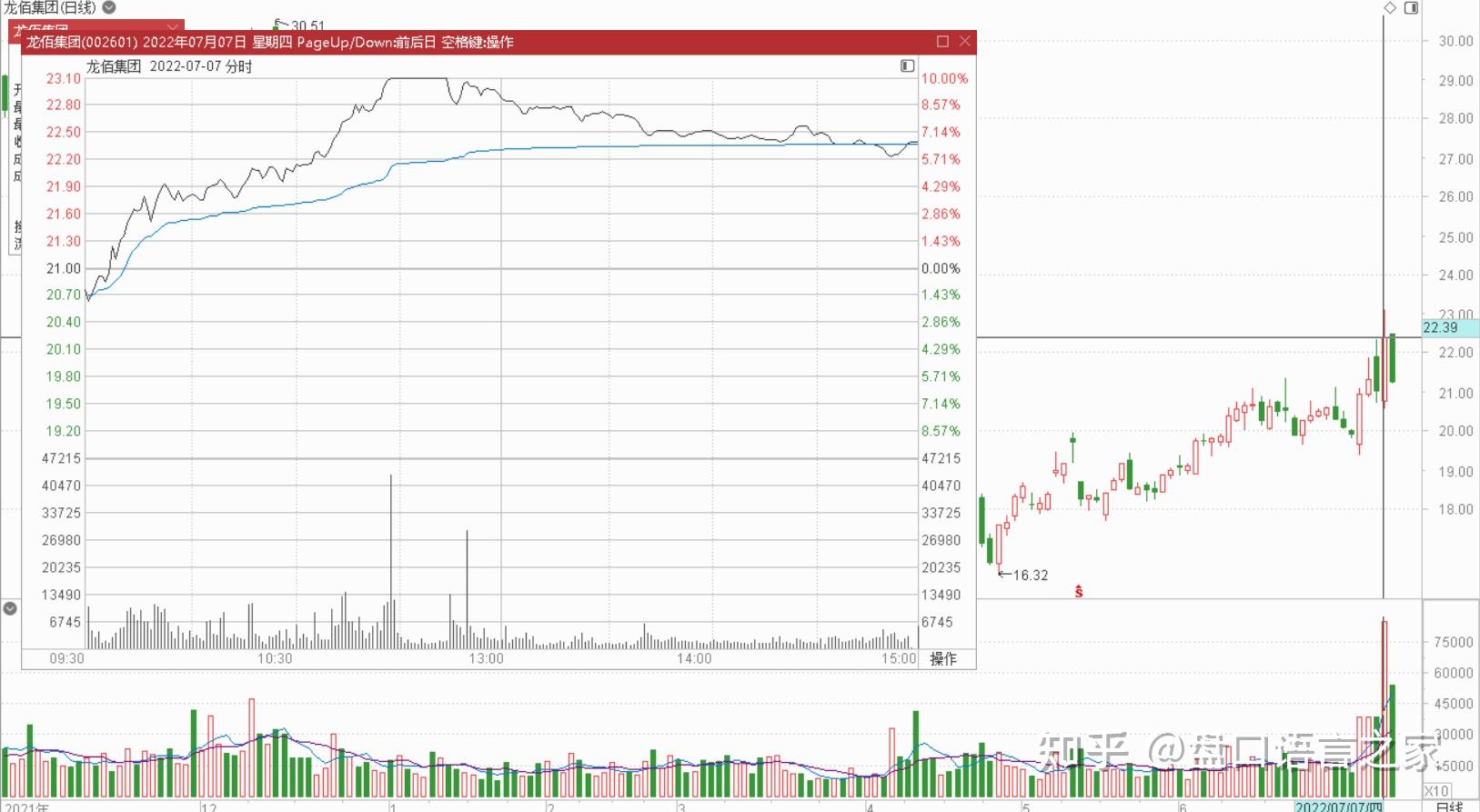1480x812 pixels.
Task: Collapse the volume pane using the round chevron icon
Action: 10,608
